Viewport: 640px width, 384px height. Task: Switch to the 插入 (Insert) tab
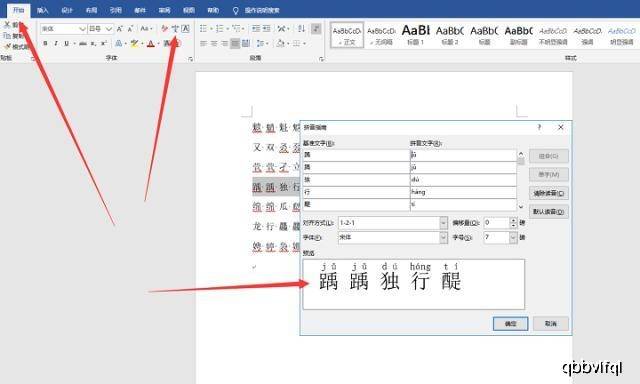pyautogui.click(x=42, y=10)
